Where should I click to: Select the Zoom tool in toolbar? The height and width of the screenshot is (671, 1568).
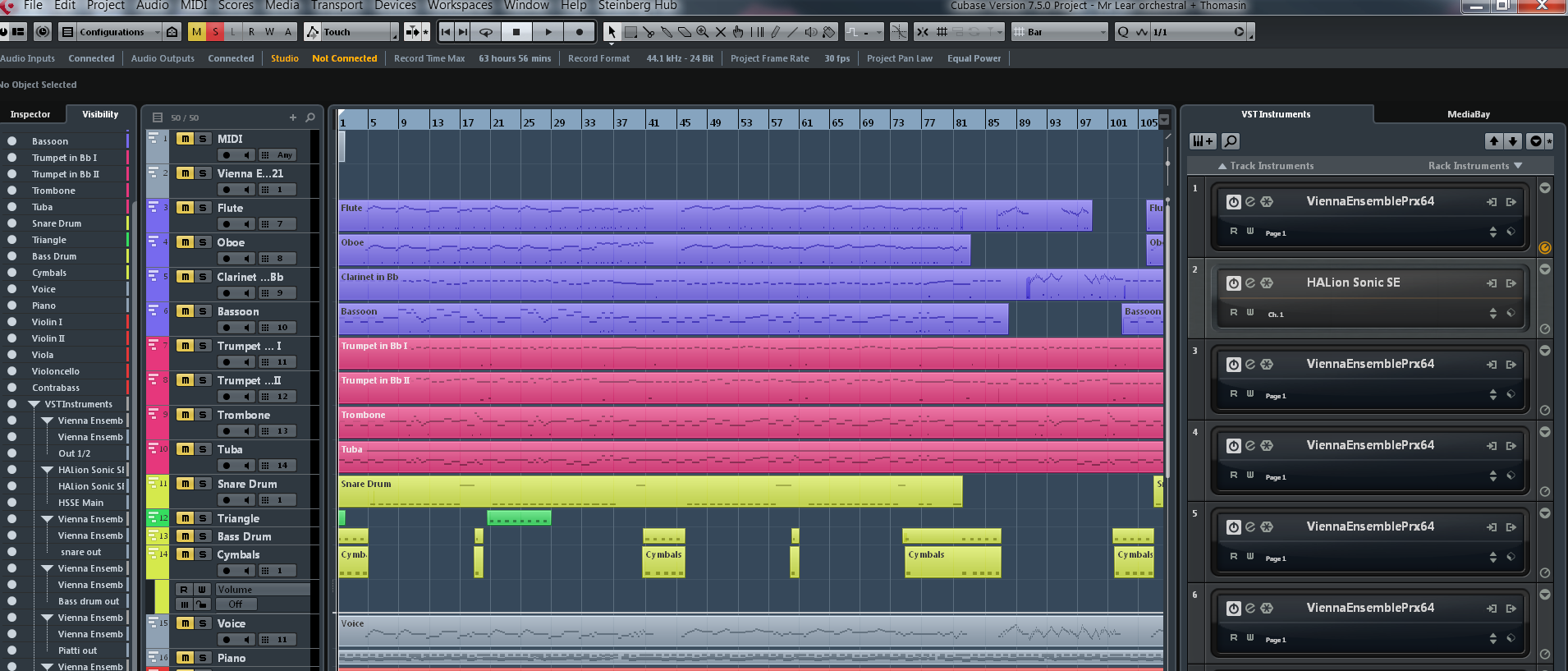click(x=703, y=32)
